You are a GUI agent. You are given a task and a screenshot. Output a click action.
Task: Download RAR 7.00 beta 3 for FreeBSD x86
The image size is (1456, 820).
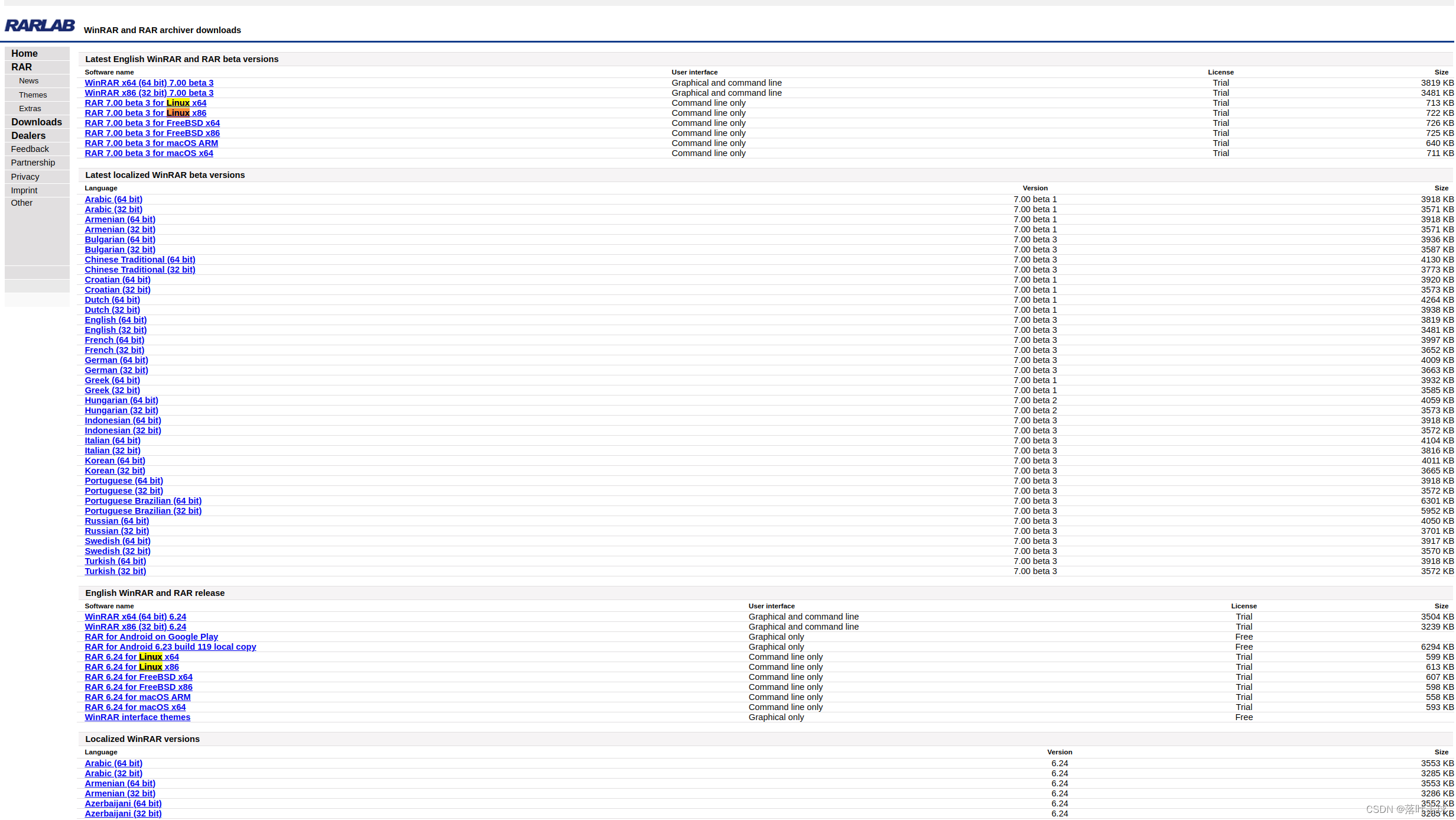(152, 133)
